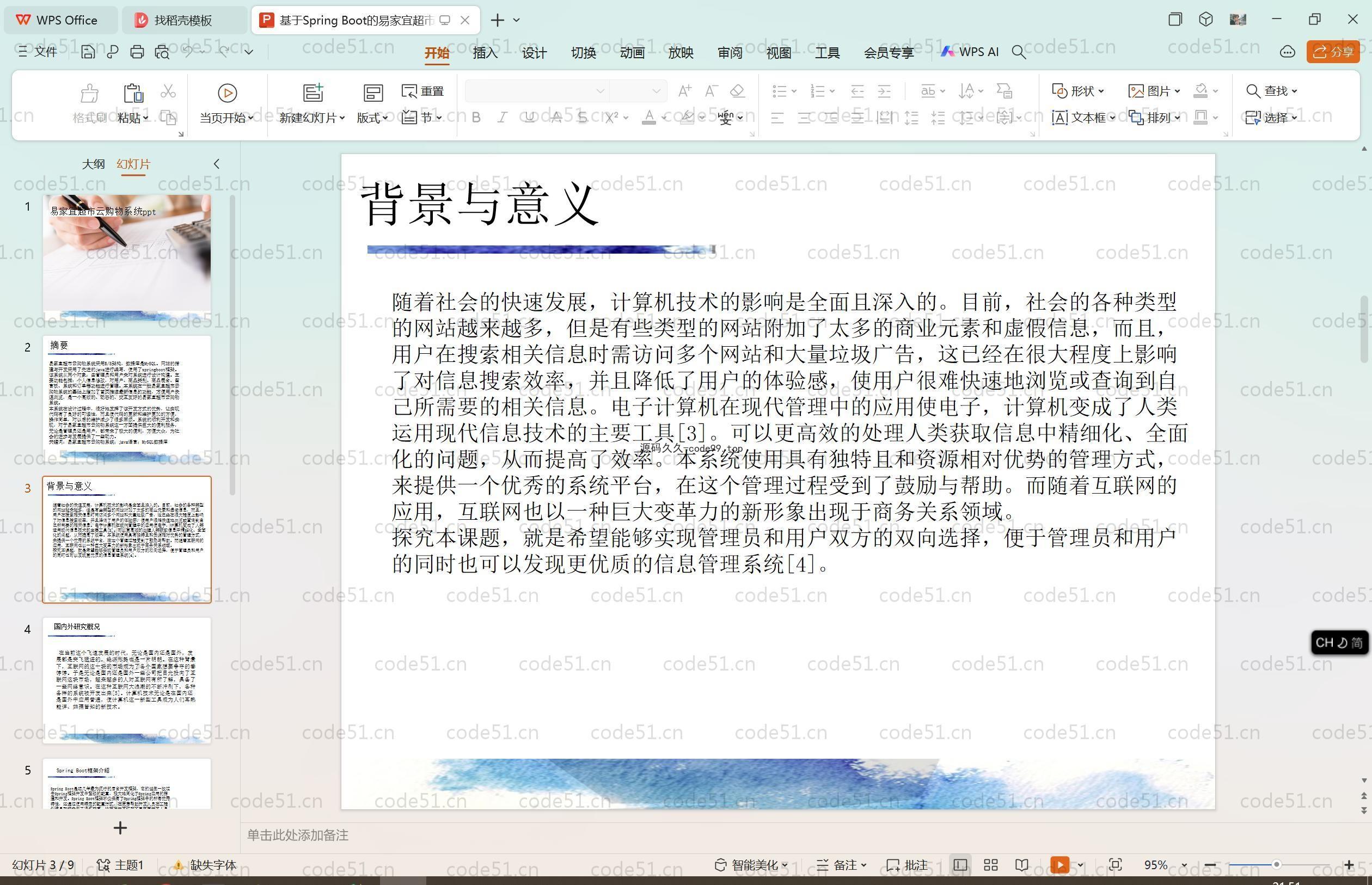The height and width of the screenshot is (885, 1372).
Task: Switch to the Outline pane tab
Action: coord(93,164)
